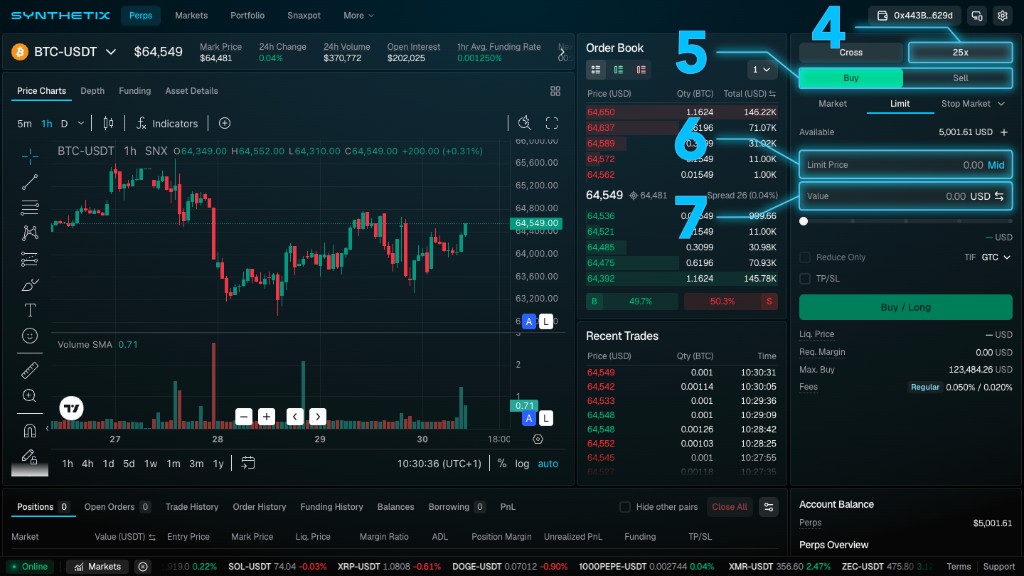Open the go-to-date calendar icon

(248, 463)
